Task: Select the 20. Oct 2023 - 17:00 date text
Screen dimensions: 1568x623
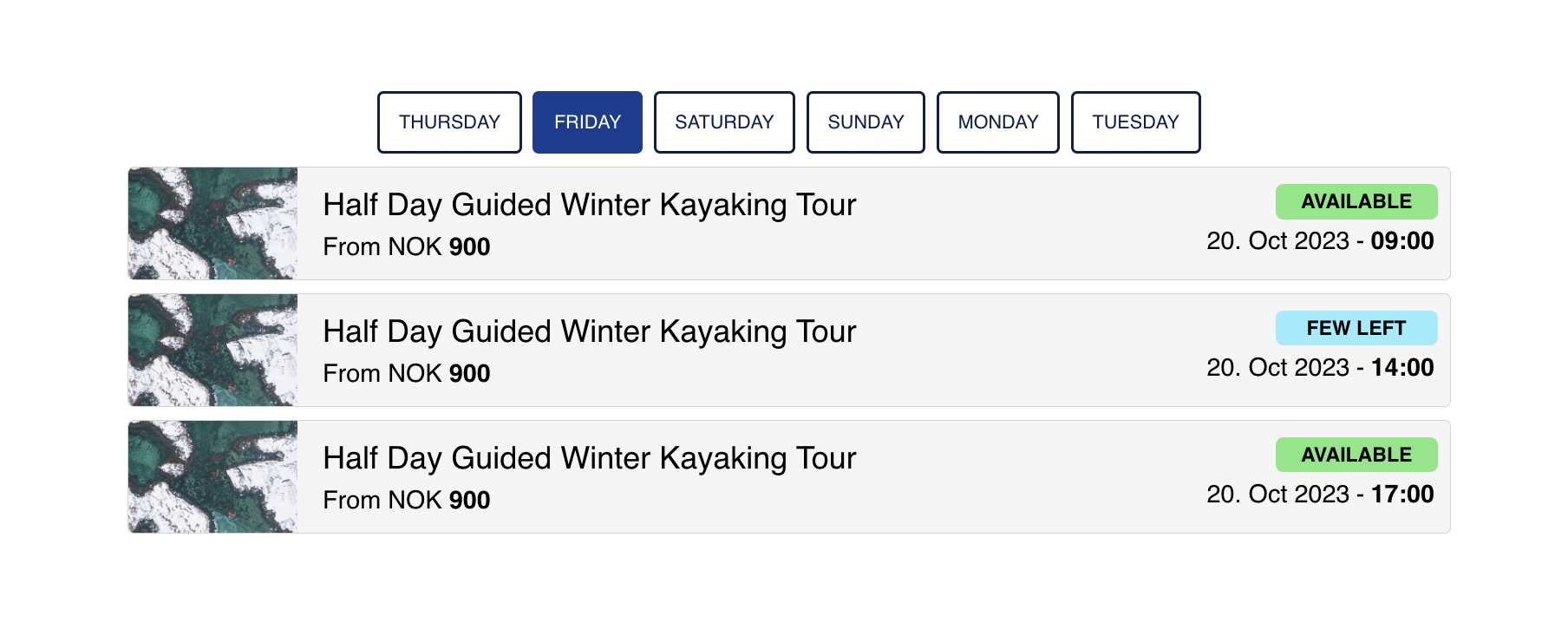Action: click(x=1320, y=494)
